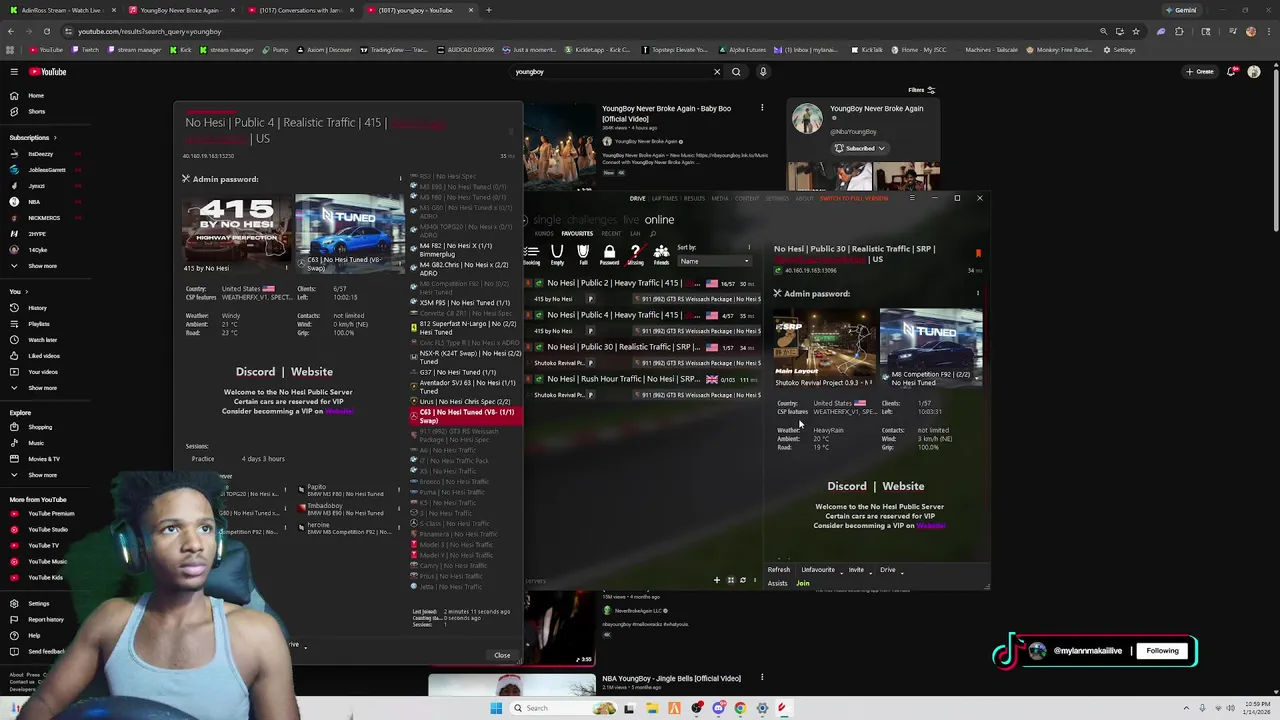This screenshot has height=720, width=1280.
Task: Expand M8 Competition car selection arrow
Action: pyautogui.click(x=977, y=379)
